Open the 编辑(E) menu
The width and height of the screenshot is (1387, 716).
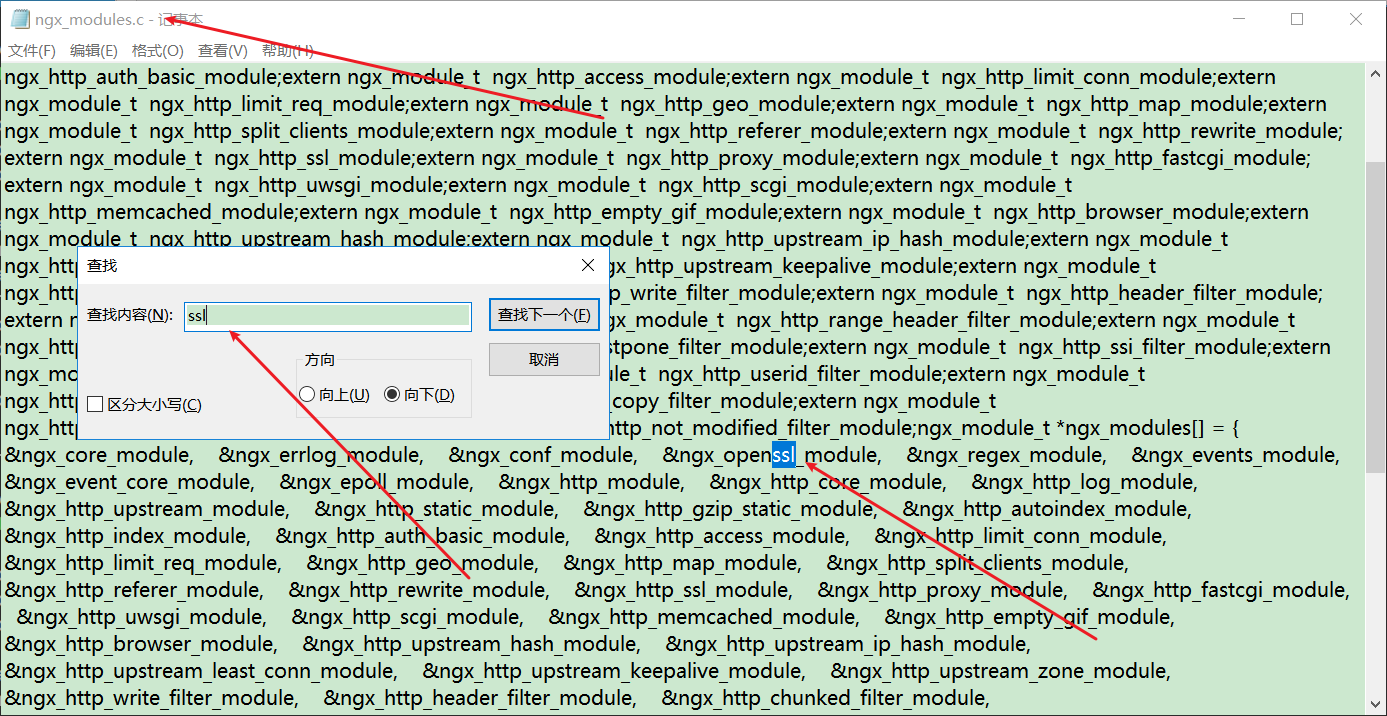point(94,50)
